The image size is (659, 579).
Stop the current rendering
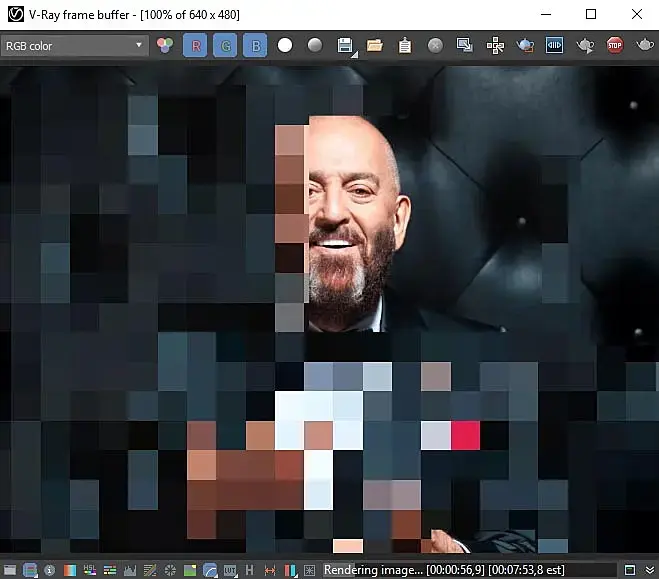[x=615, y=45]
